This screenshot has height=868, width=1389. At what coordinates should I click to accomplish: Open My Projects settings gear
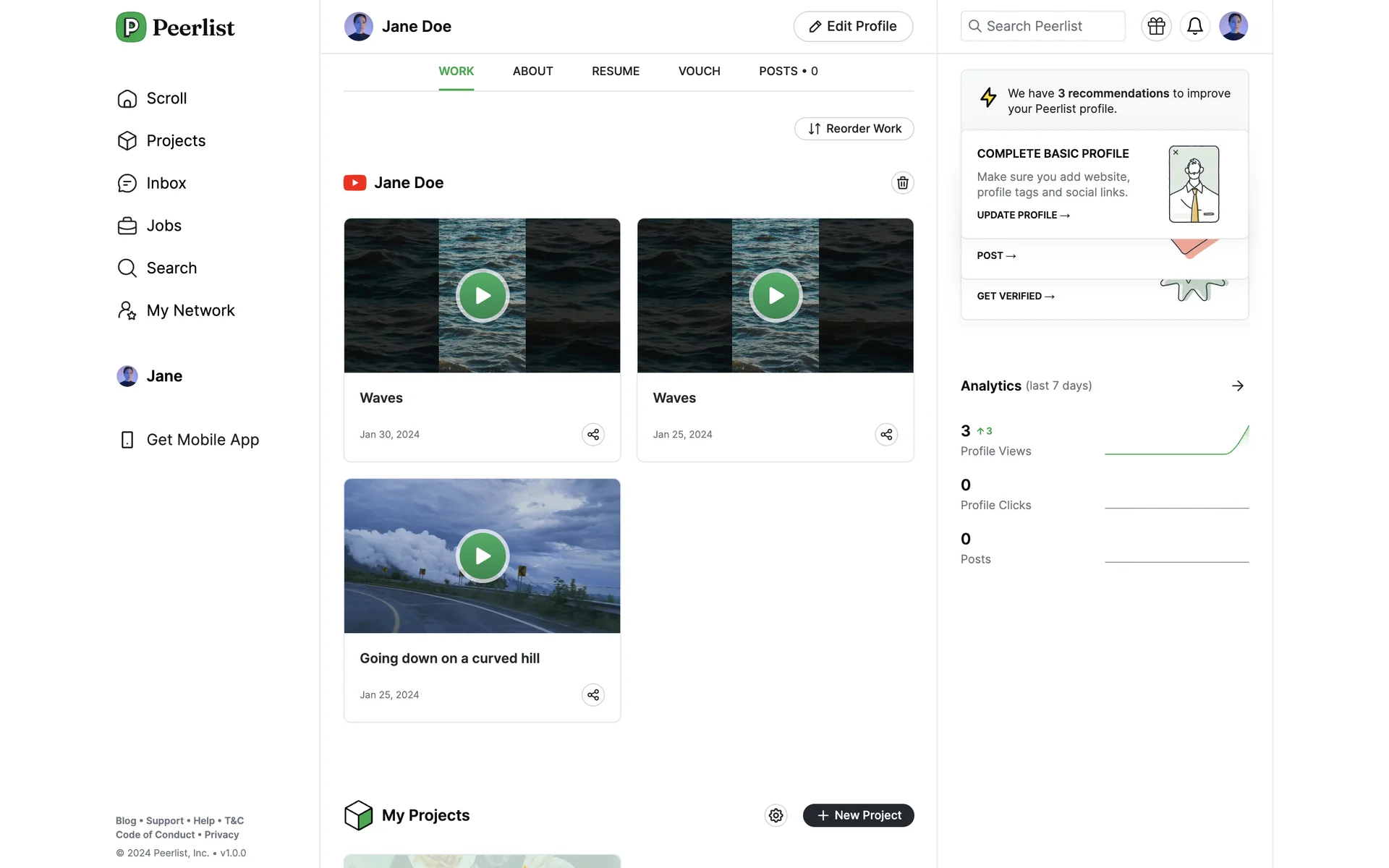coord(776,816)
